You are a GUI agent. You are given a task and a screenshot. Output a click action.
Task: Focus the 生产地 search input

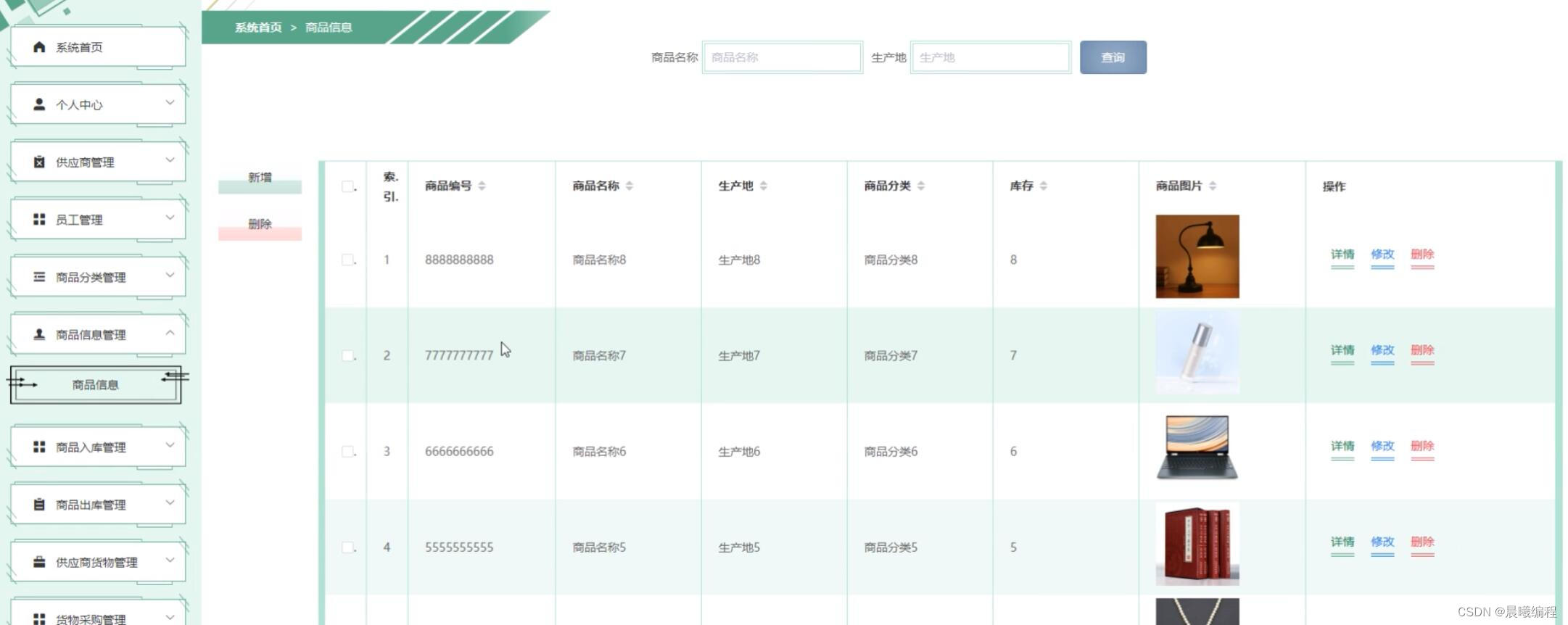click(991, 57)
